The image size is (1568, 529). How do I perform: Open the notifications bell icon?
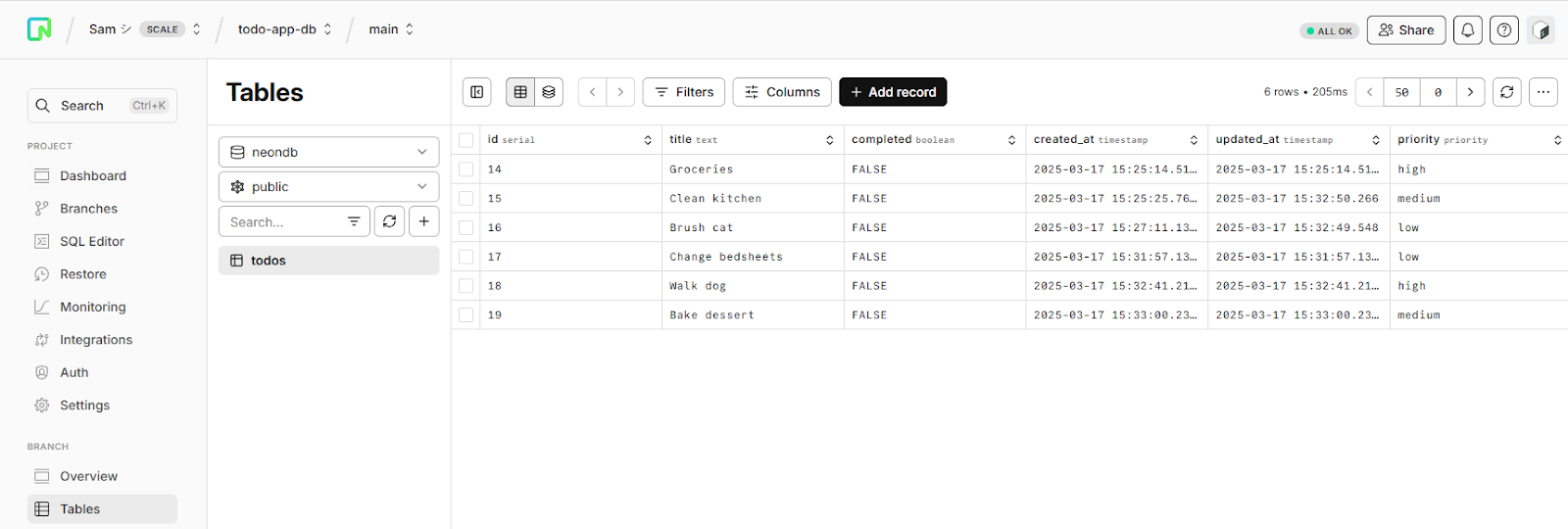1467,30
